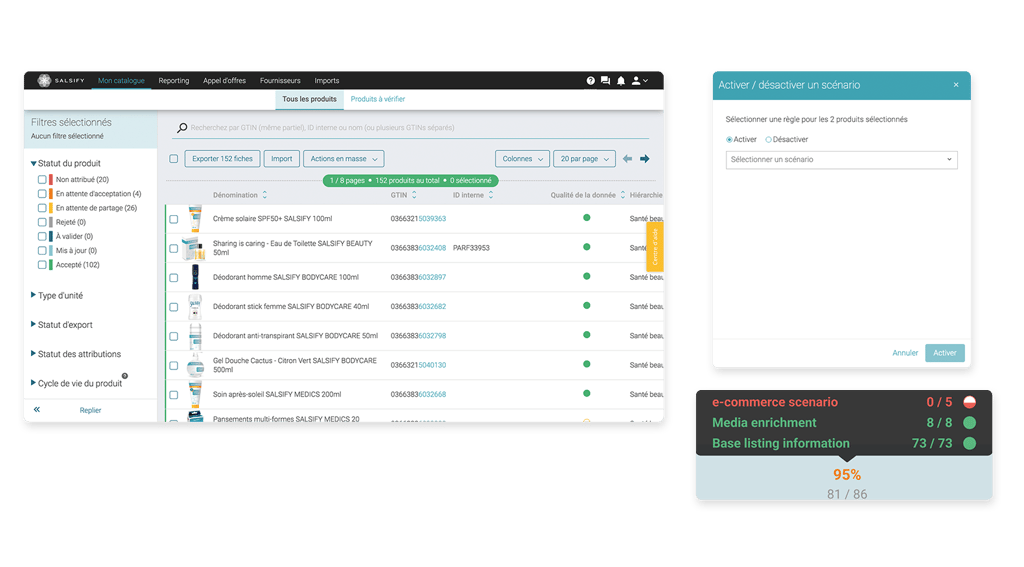1024x567 pixels.
Task: Click the 95% quality score indicator
Action: (x=846, y=475)
